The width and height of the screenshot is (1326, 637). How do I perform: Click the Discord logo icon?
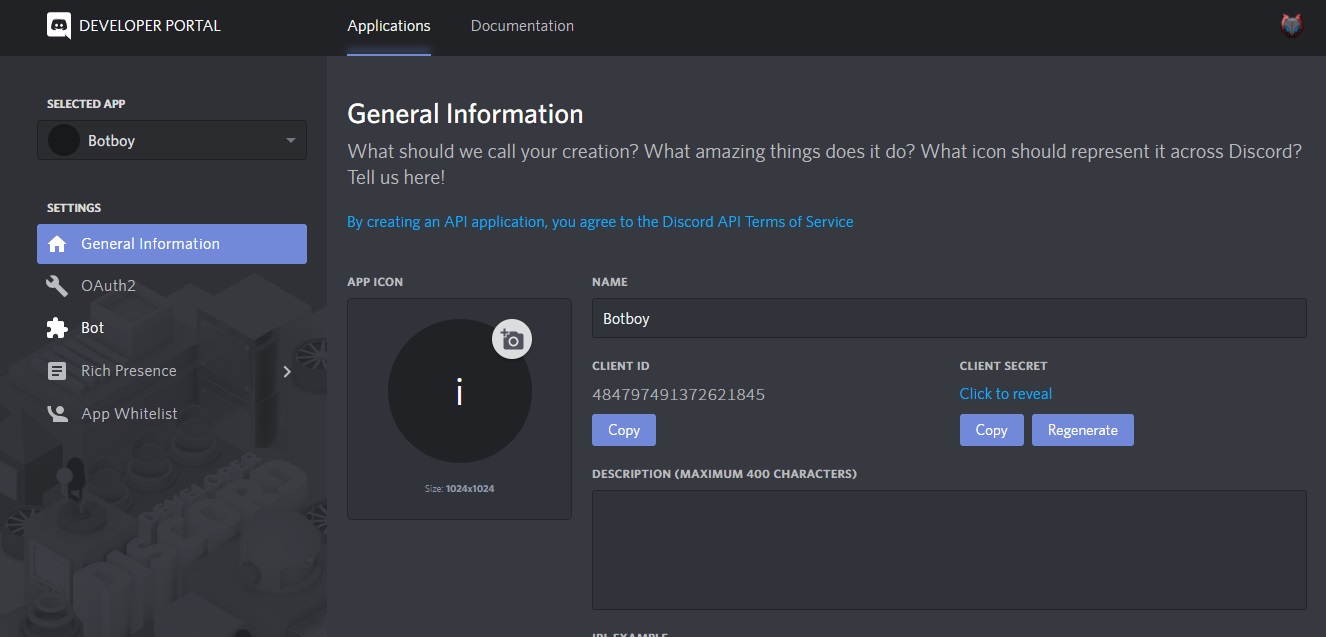point(59,26)
